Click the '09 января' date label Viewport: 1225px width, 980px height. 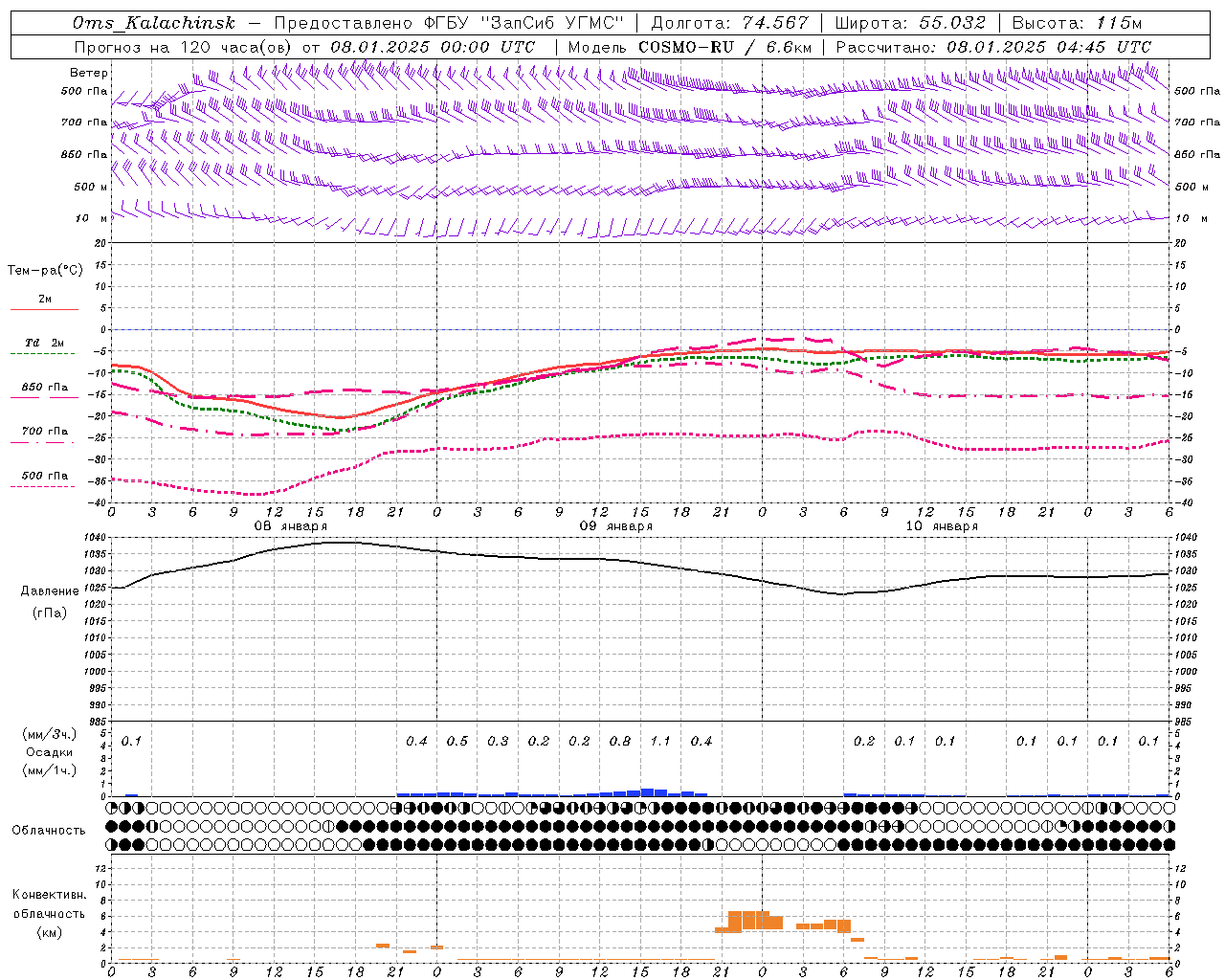615,526
